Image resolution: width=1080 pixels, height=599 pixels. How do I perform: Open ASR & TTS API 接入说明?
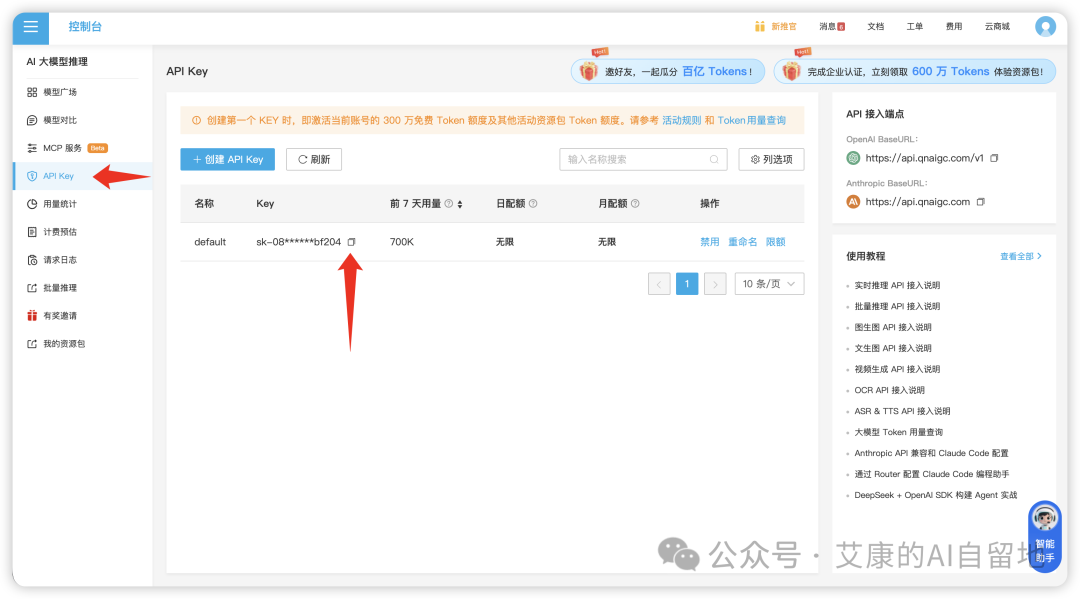point(902,411)
